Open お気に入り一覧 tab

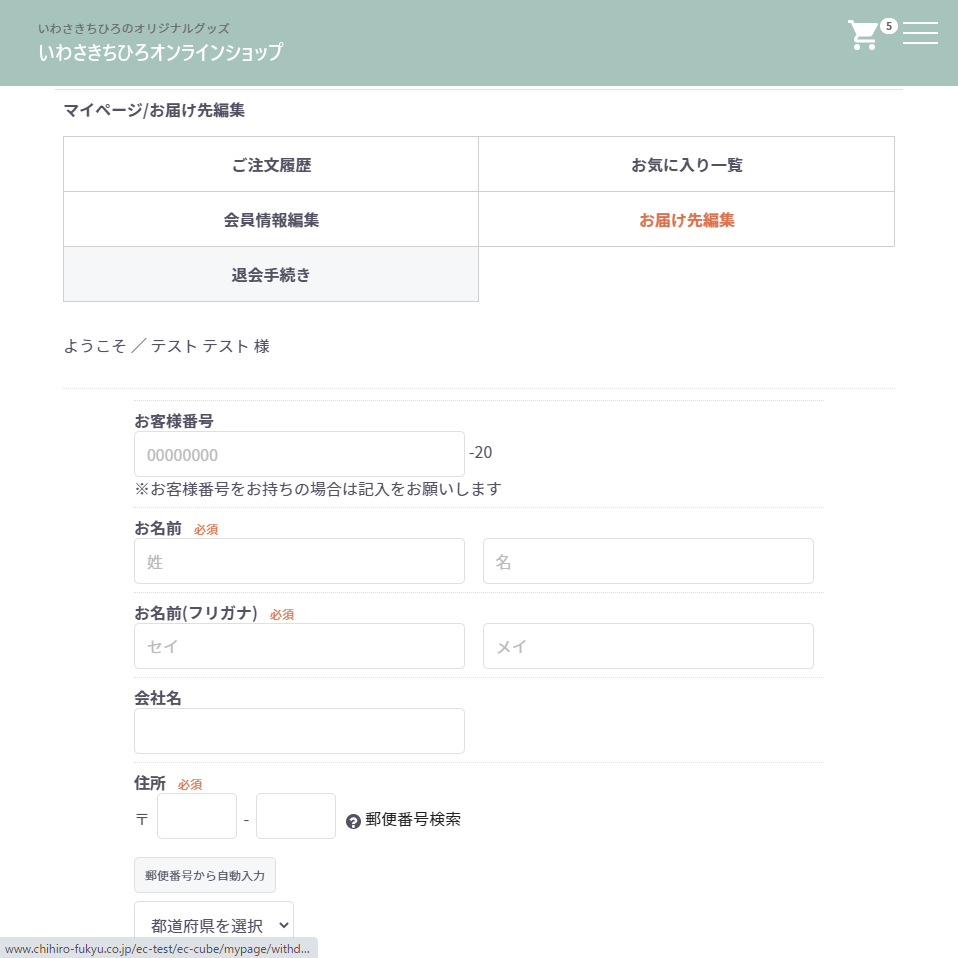[687, 164]
